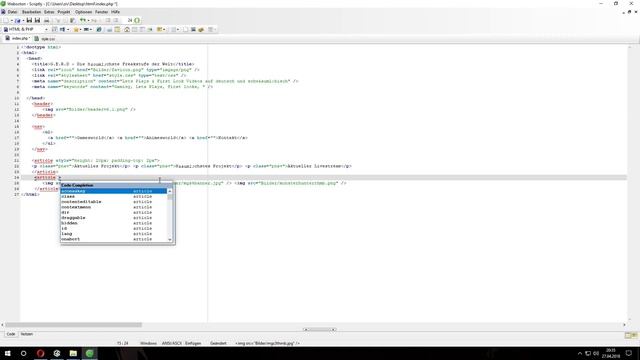The width and height of the screenshot is (640, 360).
Task: Choose id in Code Completion list
Action: pyautogui.click(x=113, y=228)
